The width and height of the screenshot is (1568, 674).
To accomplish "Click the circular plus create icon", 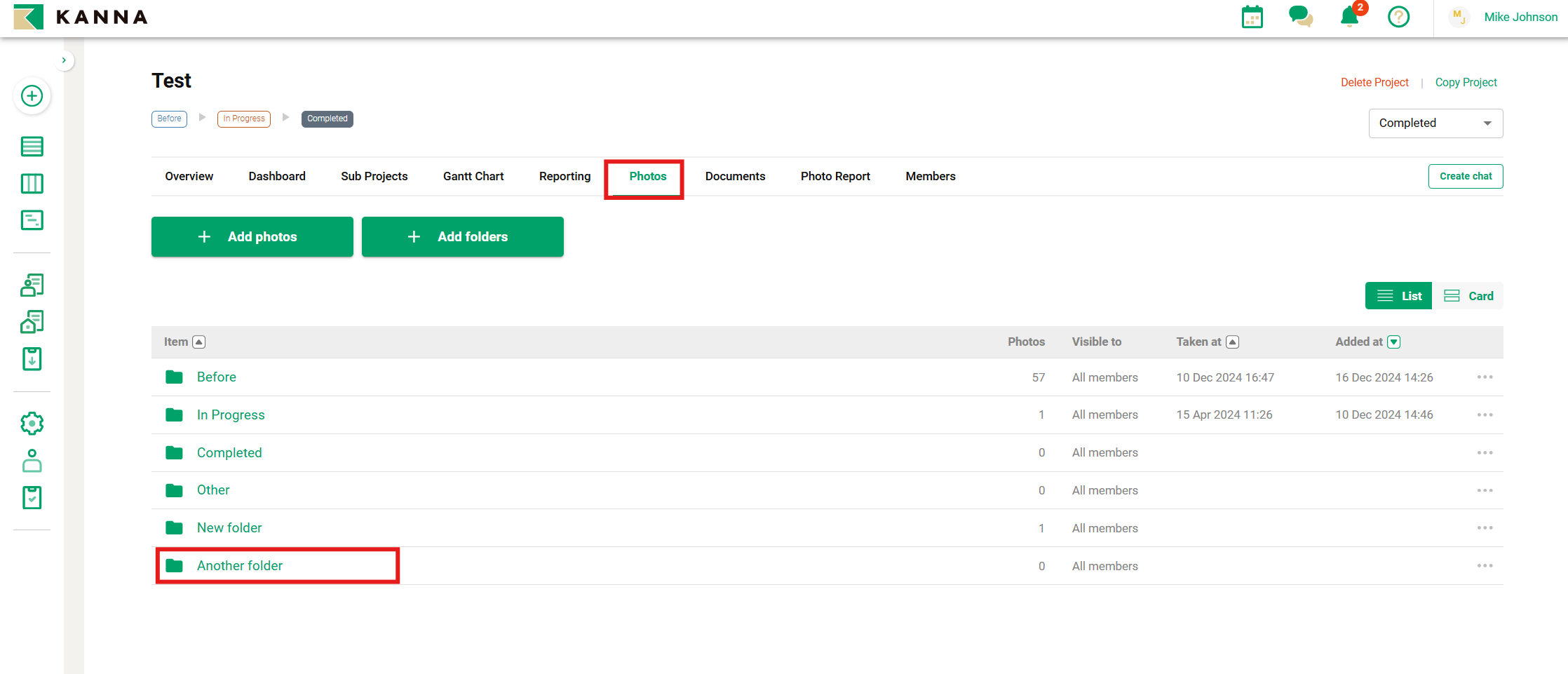I will pos(32,96).
